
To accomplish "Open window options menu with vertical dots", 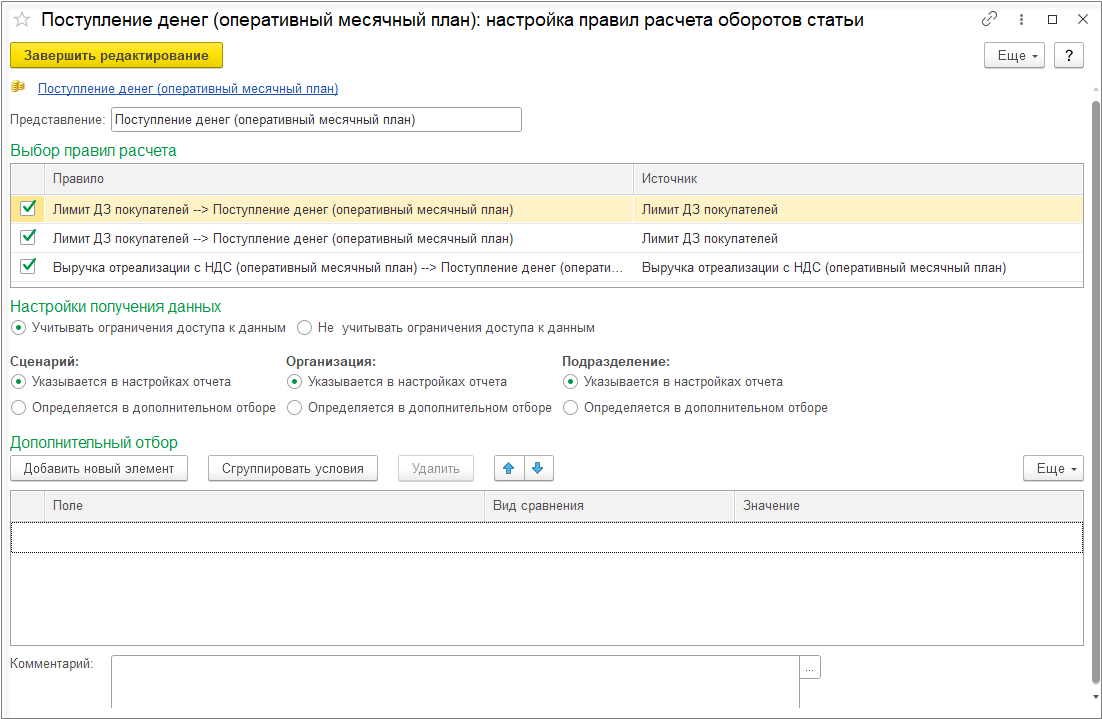I will (1021, 19).
